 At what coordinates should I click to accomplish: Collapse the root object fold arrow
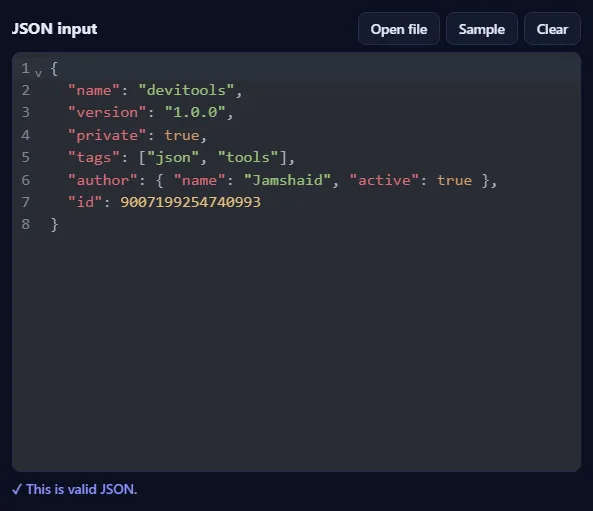tap(38, 73)
